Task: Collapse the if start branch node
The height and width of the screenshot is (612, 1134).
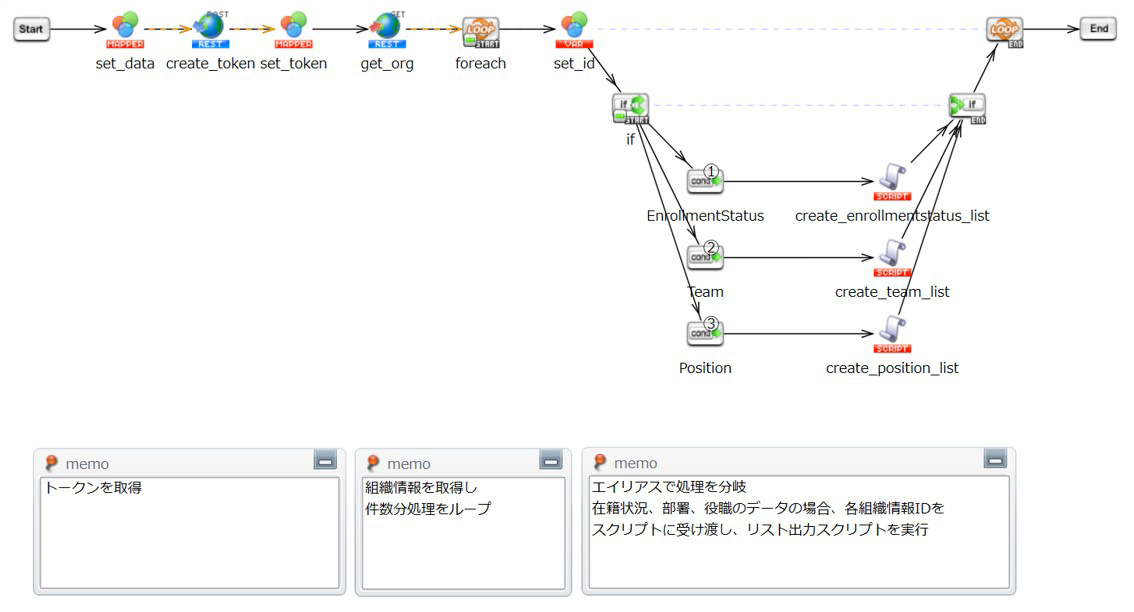Action: [620, 116]
